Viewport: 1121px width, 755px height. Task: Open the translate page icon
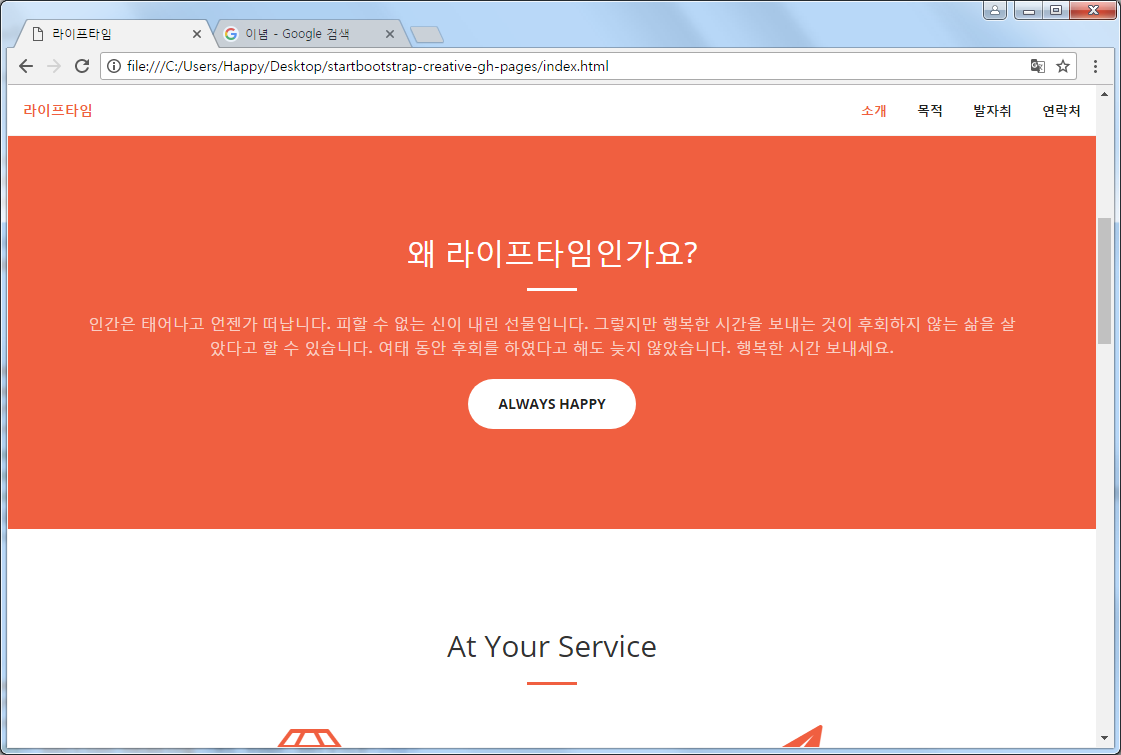click(1037, 66)
